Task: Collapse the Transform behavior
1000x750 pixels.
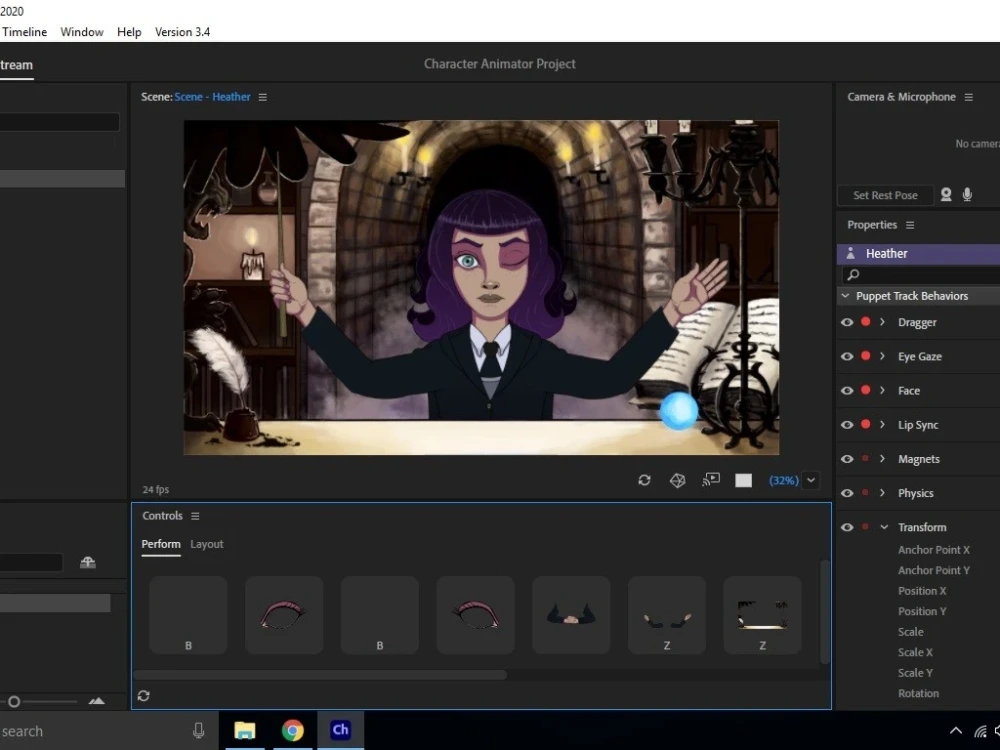Action: pos(884,527)
